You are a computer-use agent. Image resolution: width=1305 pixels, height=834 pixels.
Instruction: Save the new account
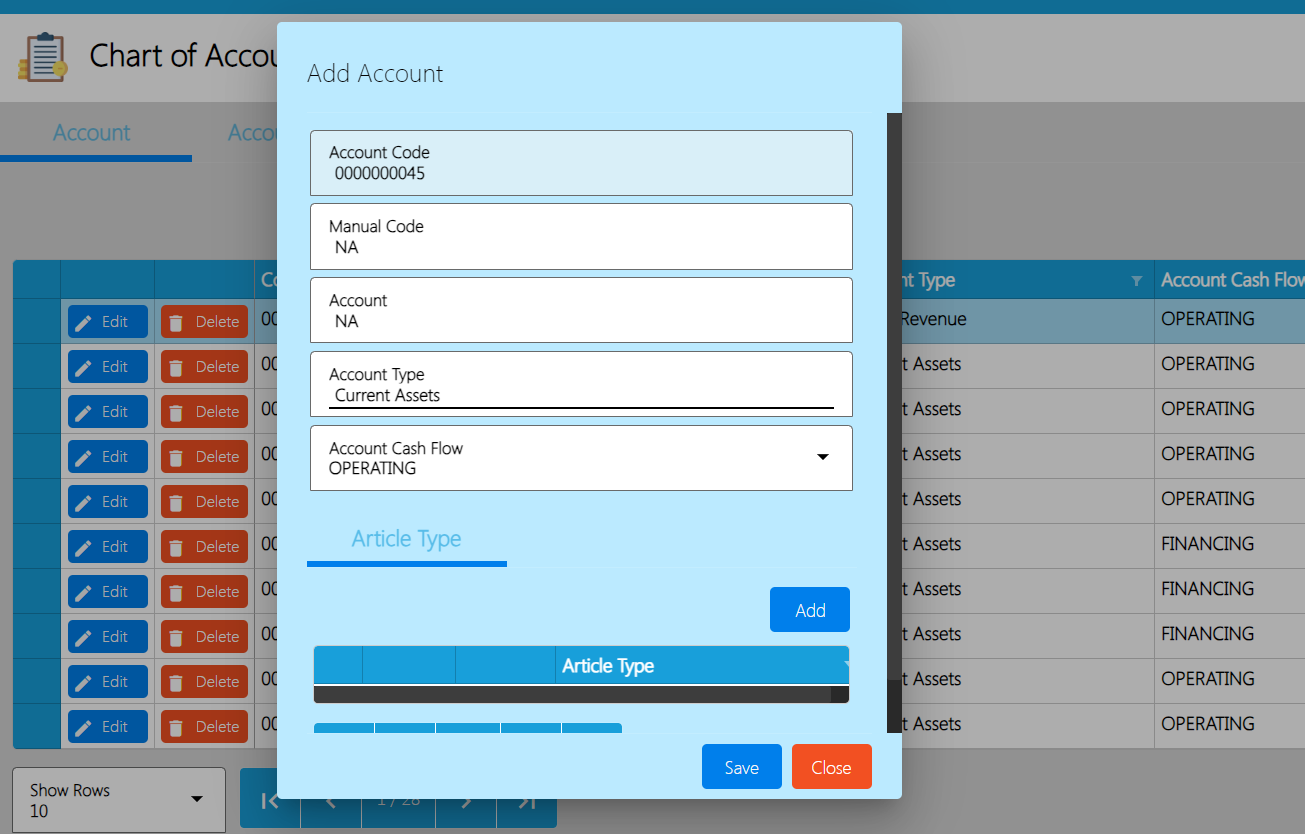[x=741, y=767]
